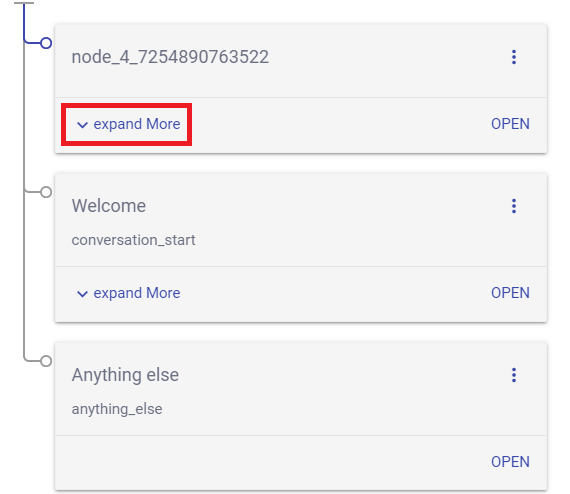The width and height of the screenshot is (570, 494).
Task: Select the Welcome node title
Action: (x=109, y=206)
